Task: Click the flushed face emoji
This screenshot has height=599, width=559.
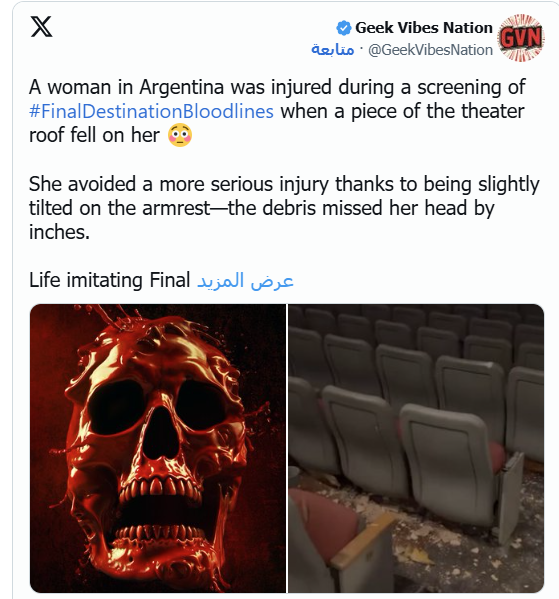Action: tap(180, 136)
